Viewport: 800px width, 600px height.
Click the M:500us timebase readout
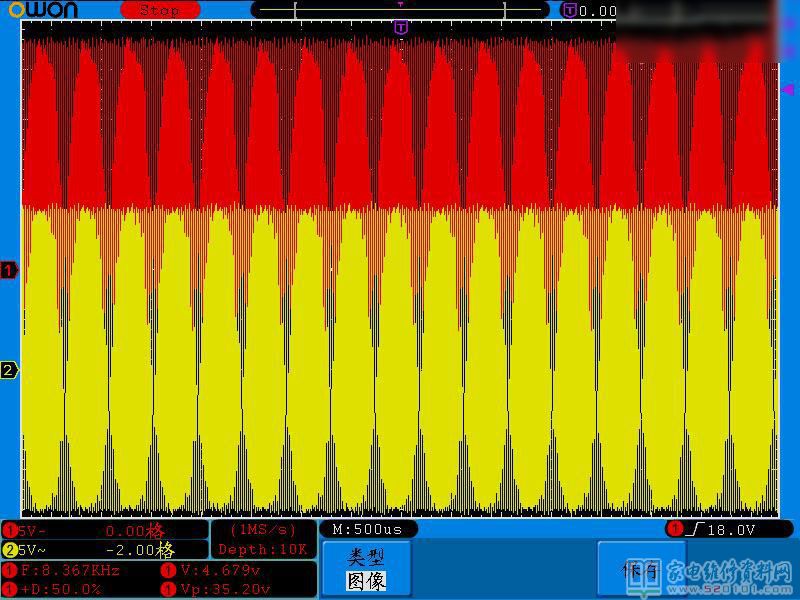pyautogui.click(x=367, y=530)
